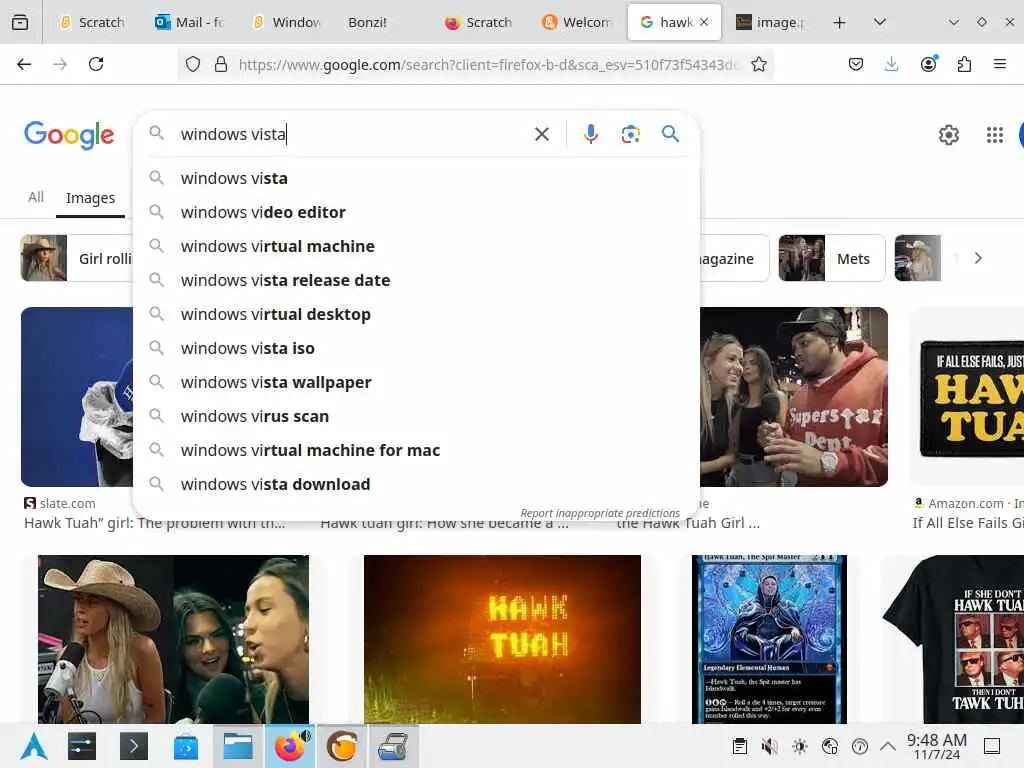Switch to the Bonzi tab

pos(367,22)
